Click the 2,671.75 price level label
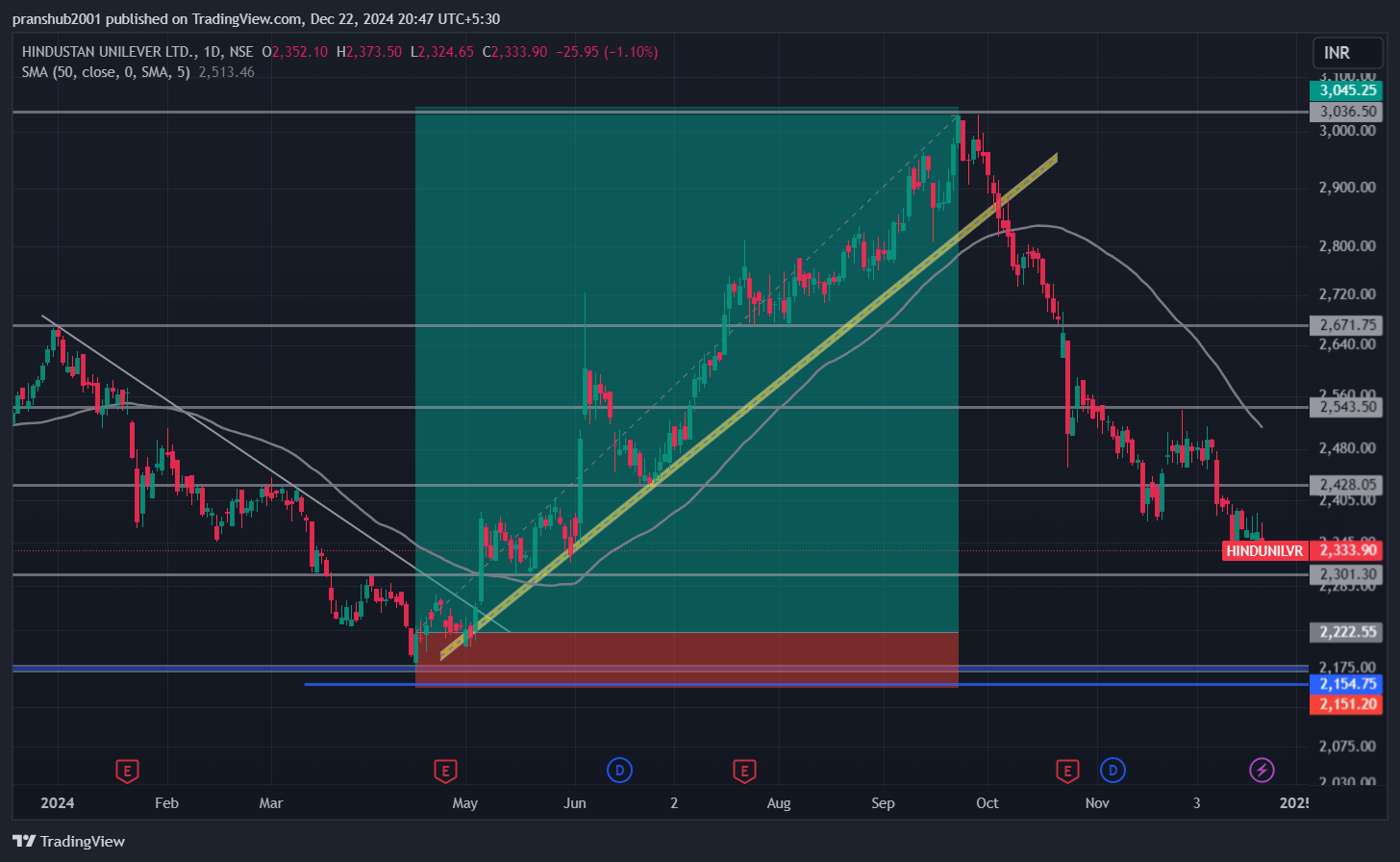 click(x=1347, y=325)
